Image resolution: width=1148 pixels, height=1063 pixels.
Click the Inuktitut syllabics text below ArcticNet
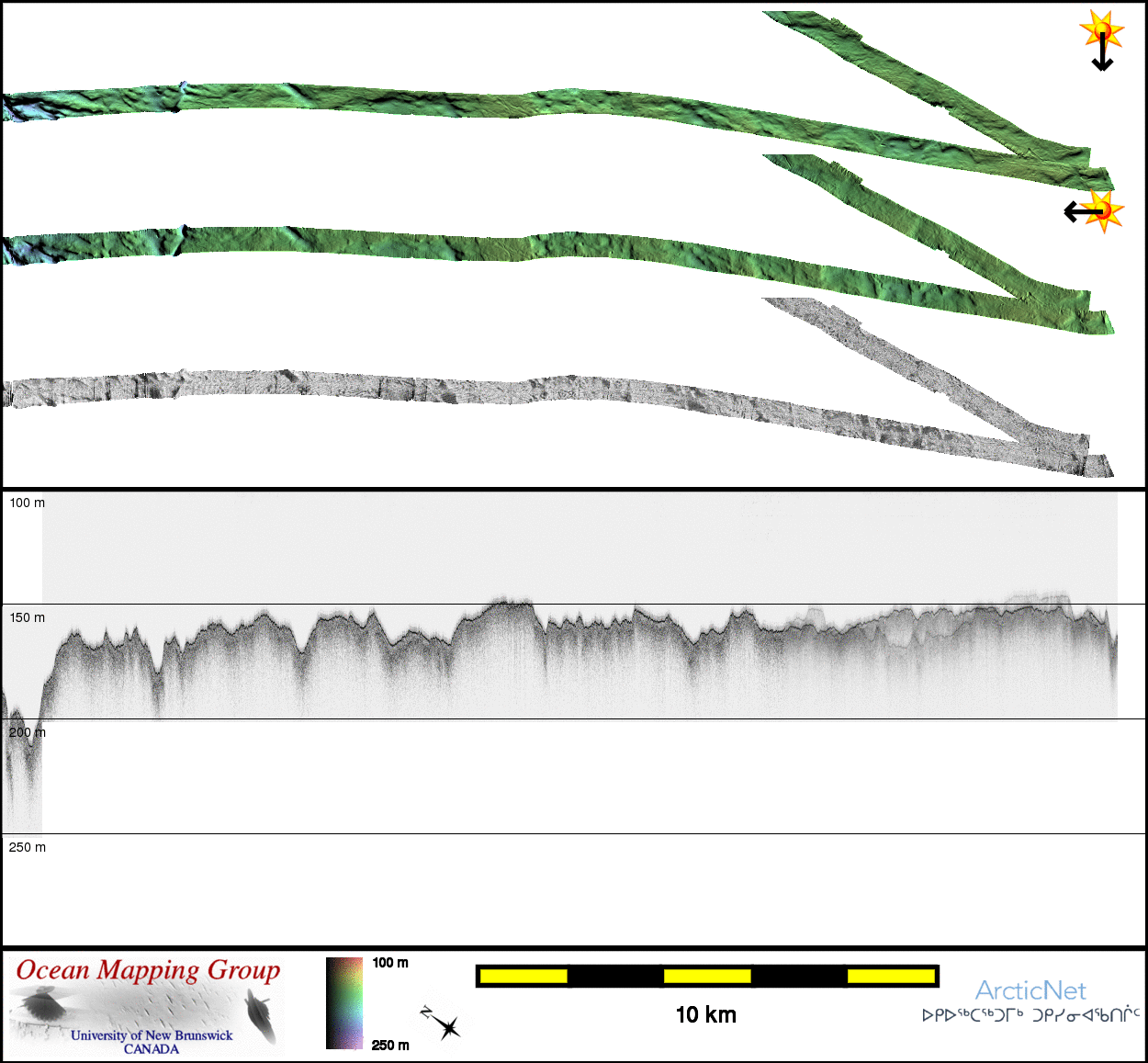[1030, 1015]
